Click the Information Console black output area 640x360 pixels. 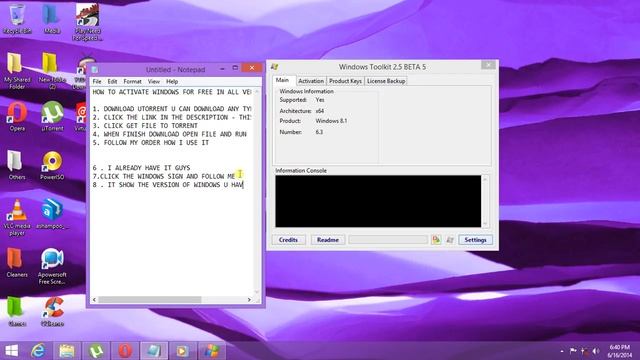[378, 201]
